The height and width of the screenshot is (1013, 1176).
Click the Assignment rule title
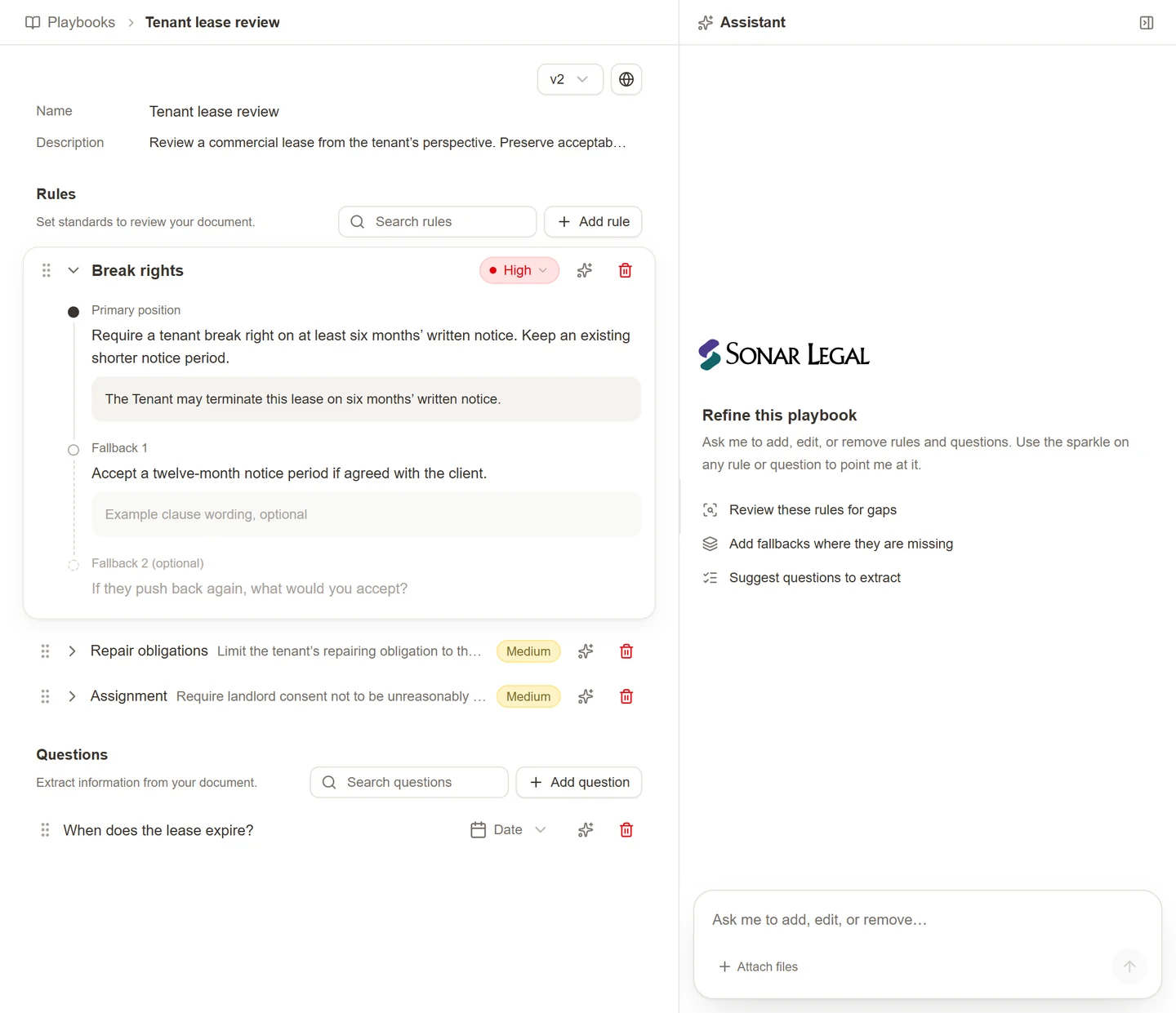click(129, 695)
